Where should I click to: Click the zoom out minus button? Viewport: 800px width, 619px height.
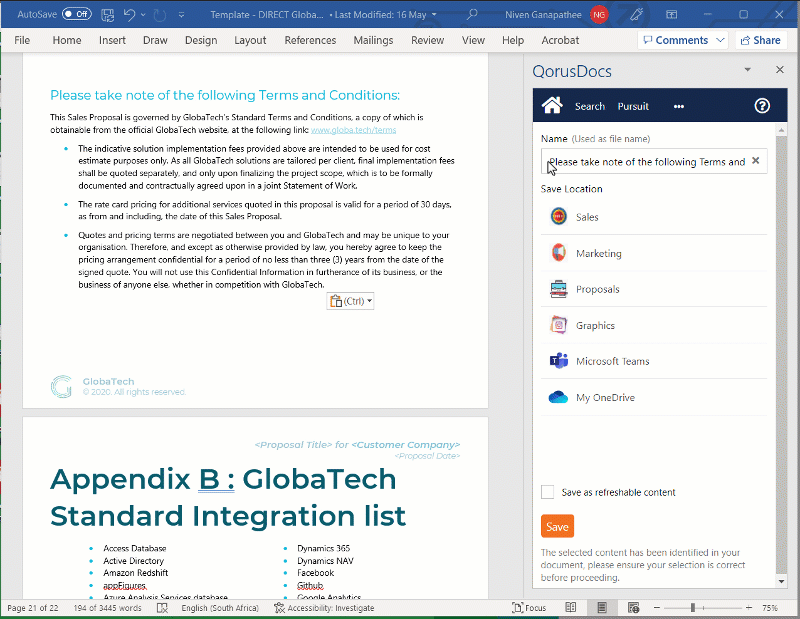(x=657, y=607)
